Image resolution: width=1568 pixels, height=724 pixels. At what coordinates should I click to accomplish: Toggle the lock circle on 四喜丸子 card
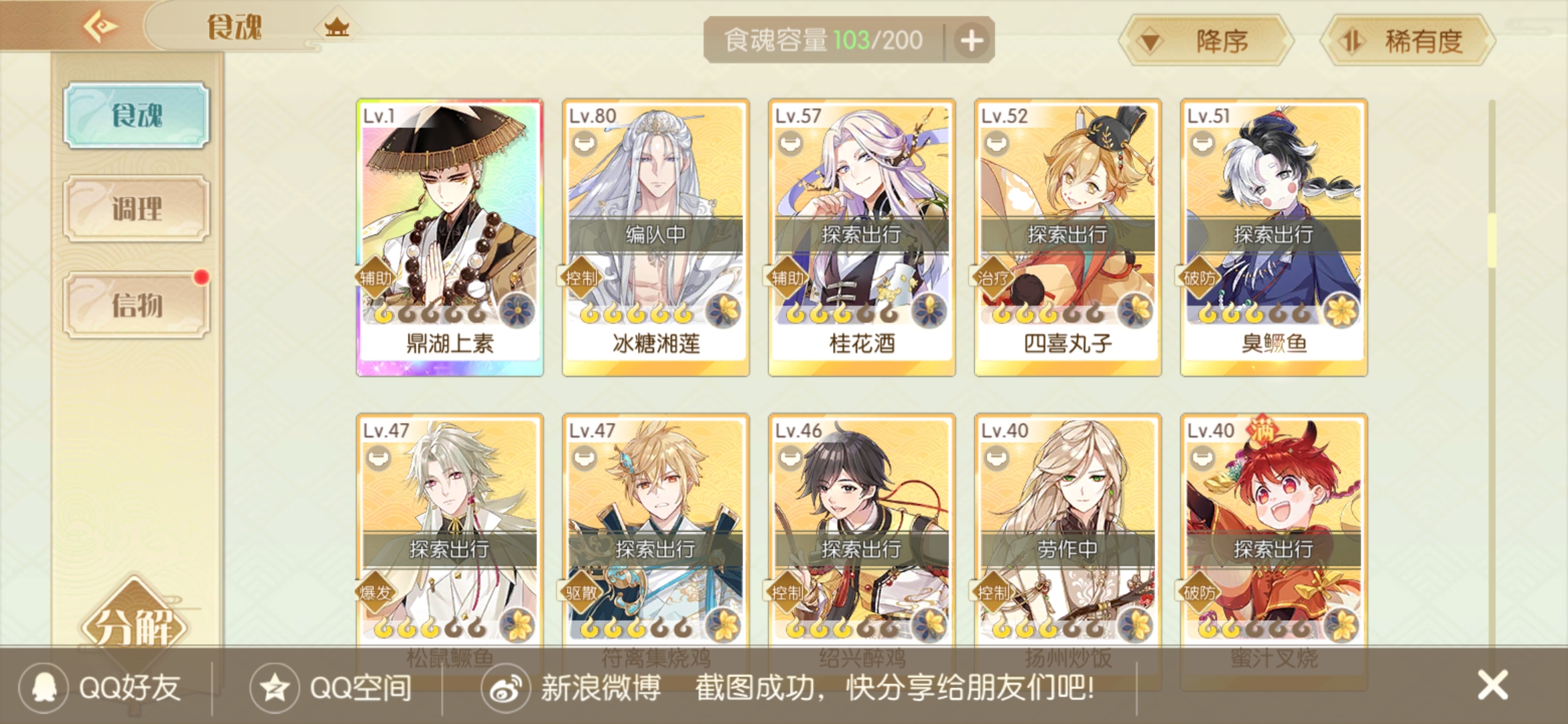pos(996,143)
